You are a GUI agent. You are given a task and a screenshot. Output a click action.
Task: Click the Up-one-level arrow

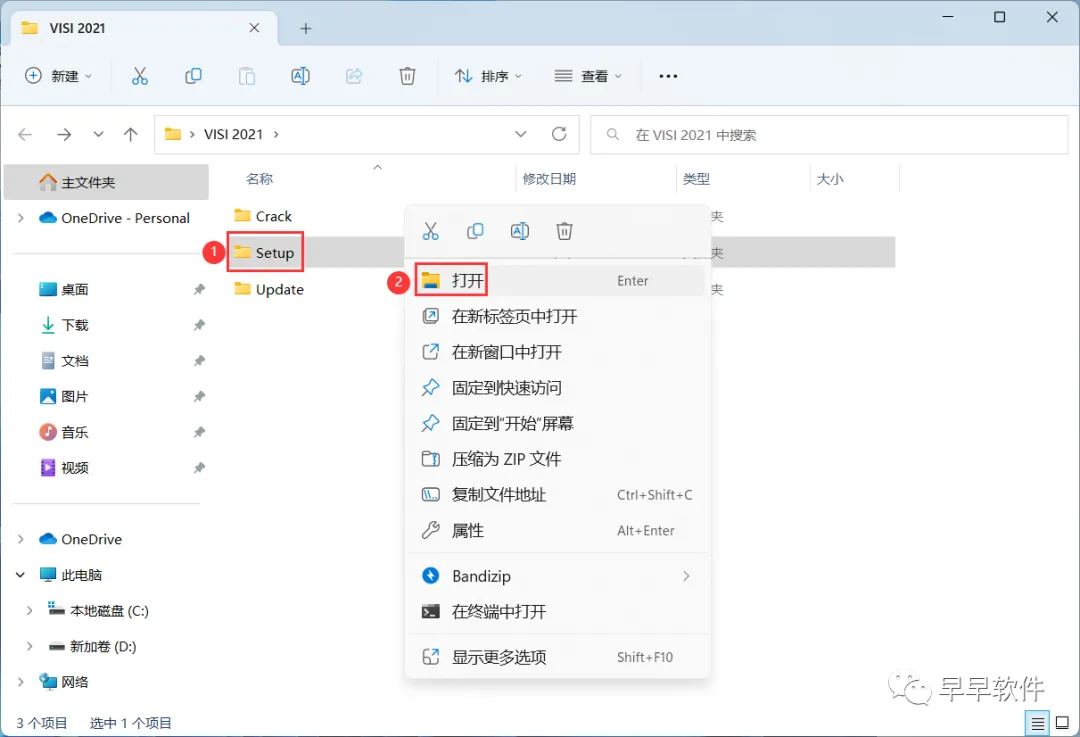pyautogui.click(x=130, y=134)
